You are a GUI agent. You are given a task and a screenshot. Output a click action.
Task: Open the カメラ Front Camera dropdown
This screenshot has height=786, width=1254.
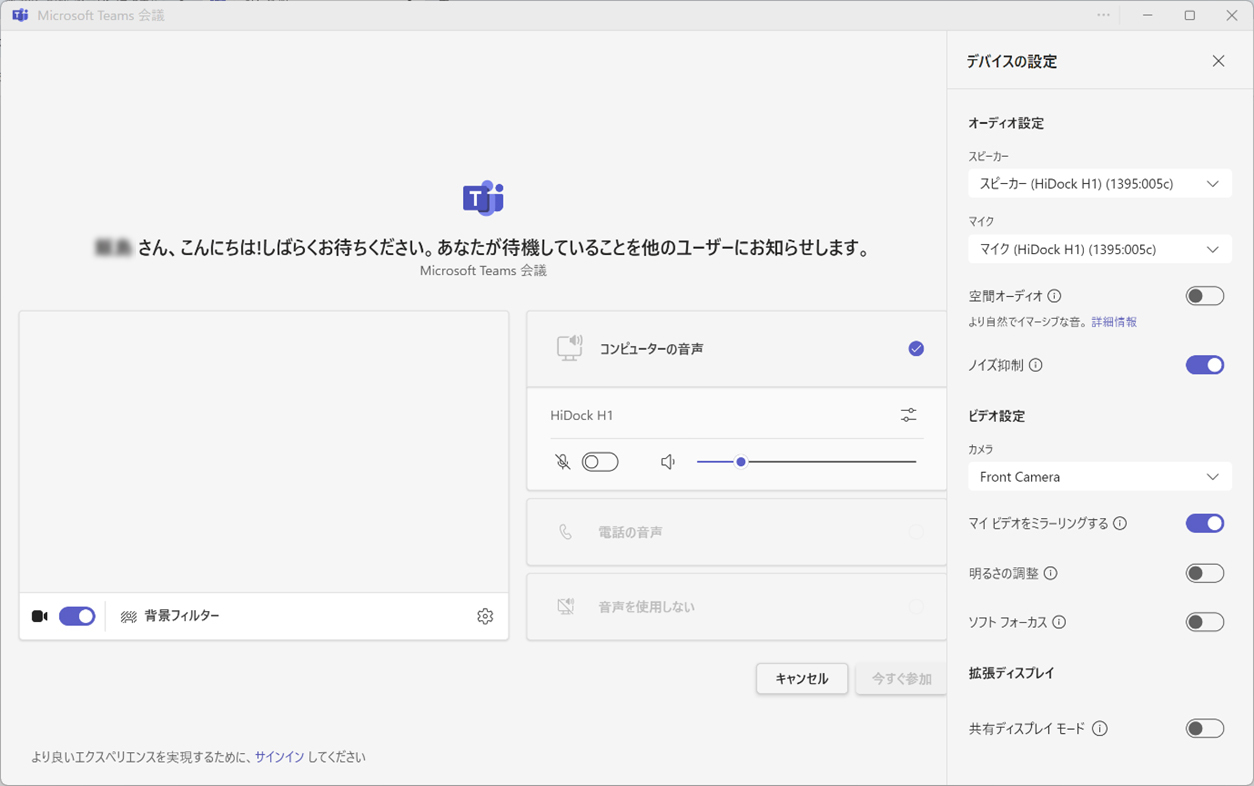click(x=1099, y=477)
